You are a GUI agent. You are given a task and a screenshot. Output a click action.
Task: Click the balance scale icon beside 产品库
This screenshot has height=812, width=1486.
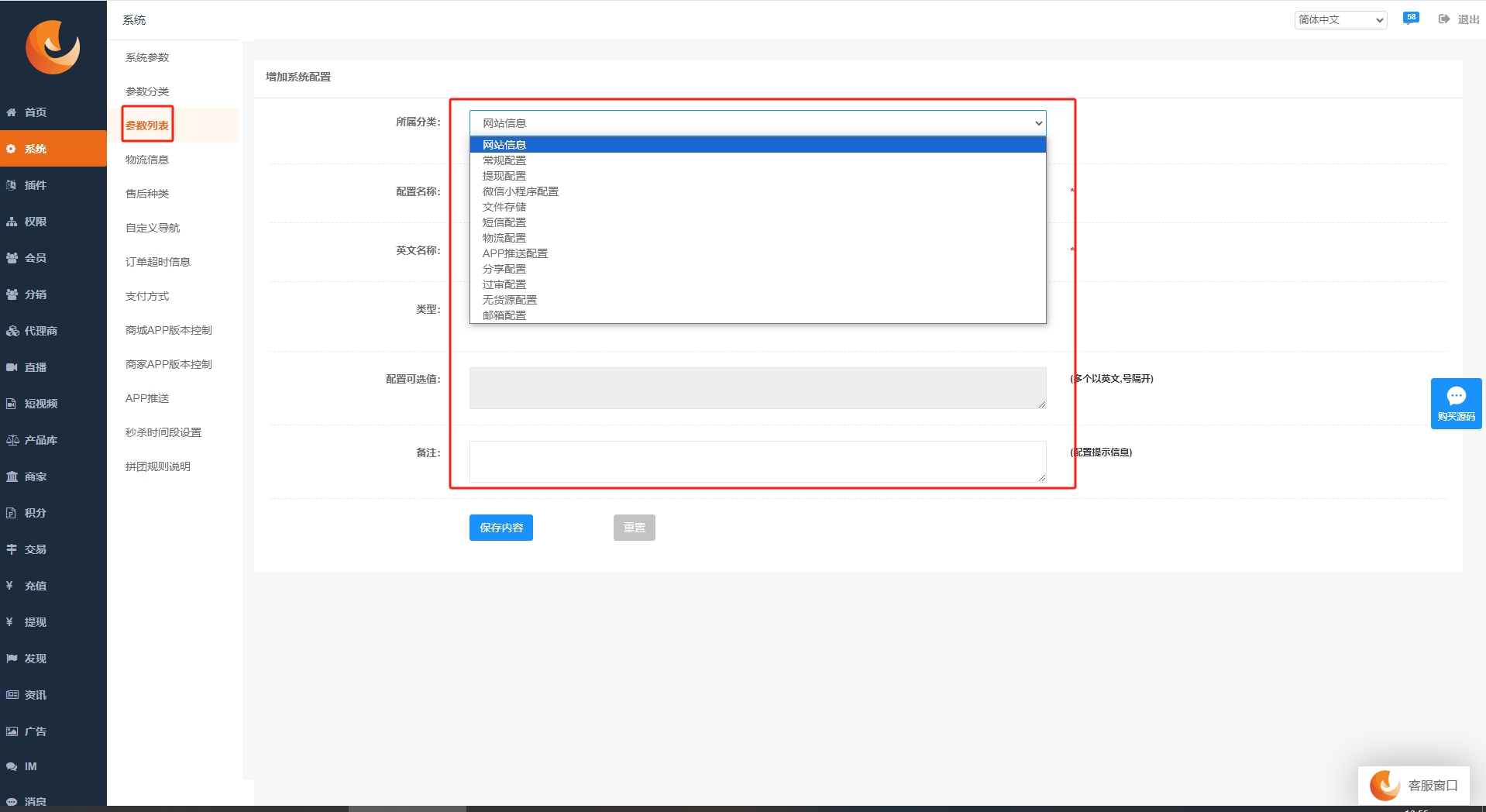click(12, 440)
